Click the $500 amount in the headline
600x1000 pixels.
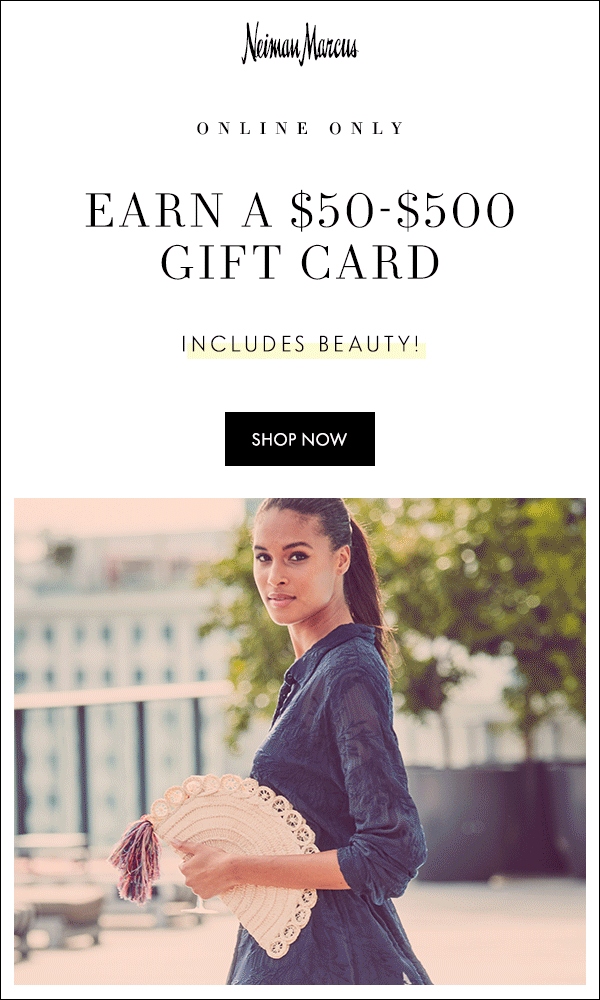pyautogui.click(x=455, y=210)
